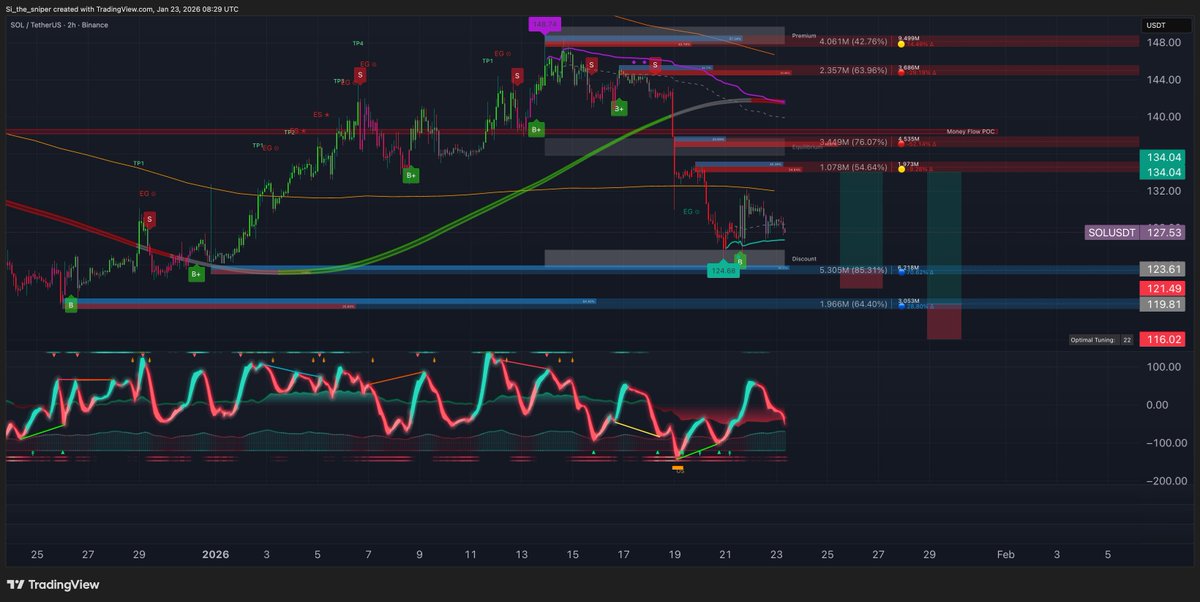The image size is (1200, 602).
Task: Click the Equilibrium zone label
Action: point(806,146)
